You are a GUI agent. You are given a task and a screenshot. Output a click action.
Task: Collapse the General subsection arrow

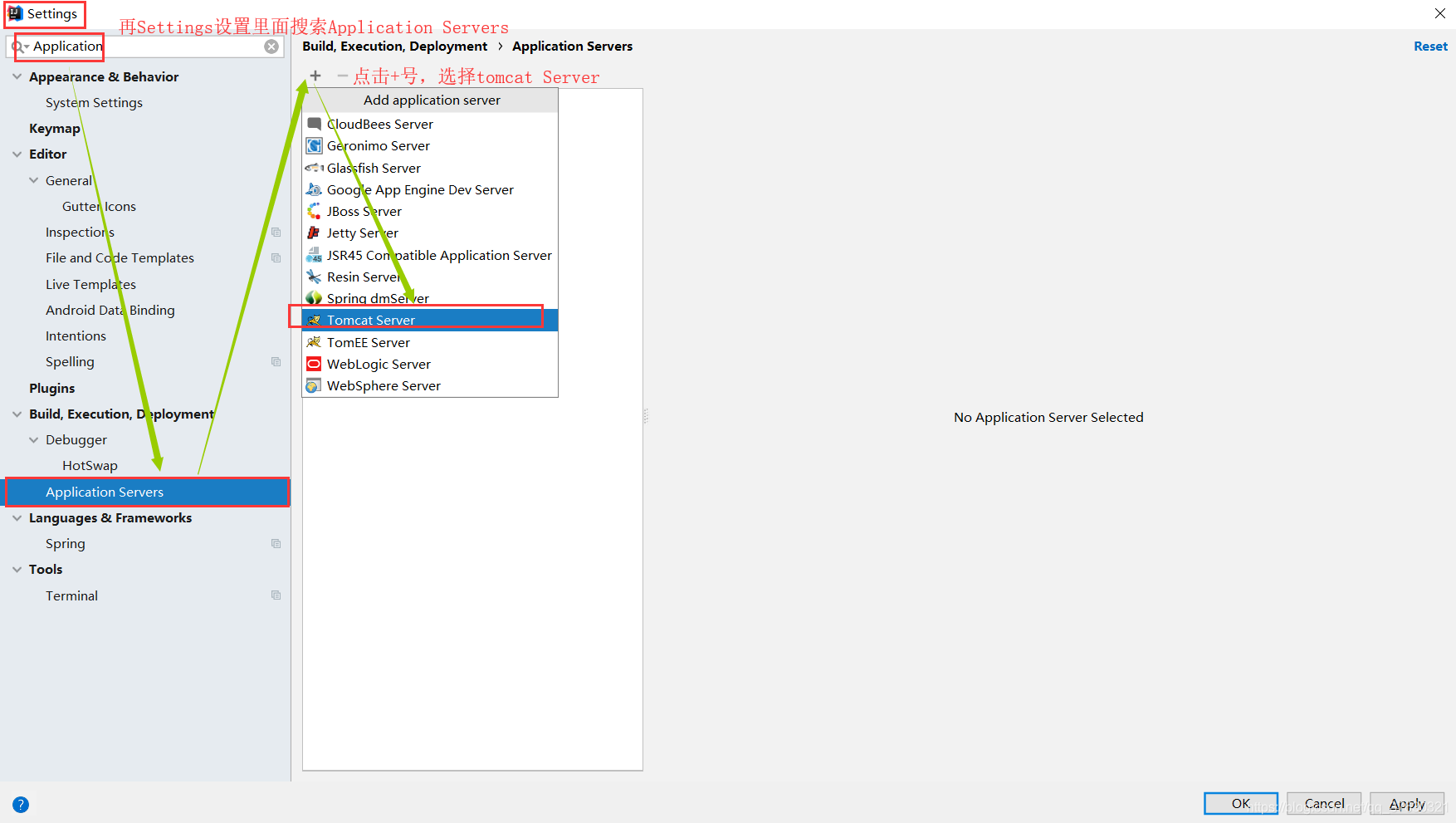(34, 180)
